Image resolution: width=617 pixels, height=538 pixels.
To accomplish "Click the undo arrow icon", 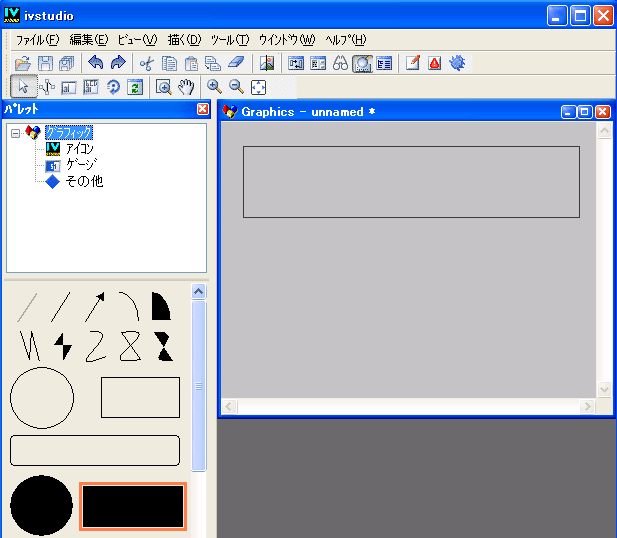I will point(96,63).
